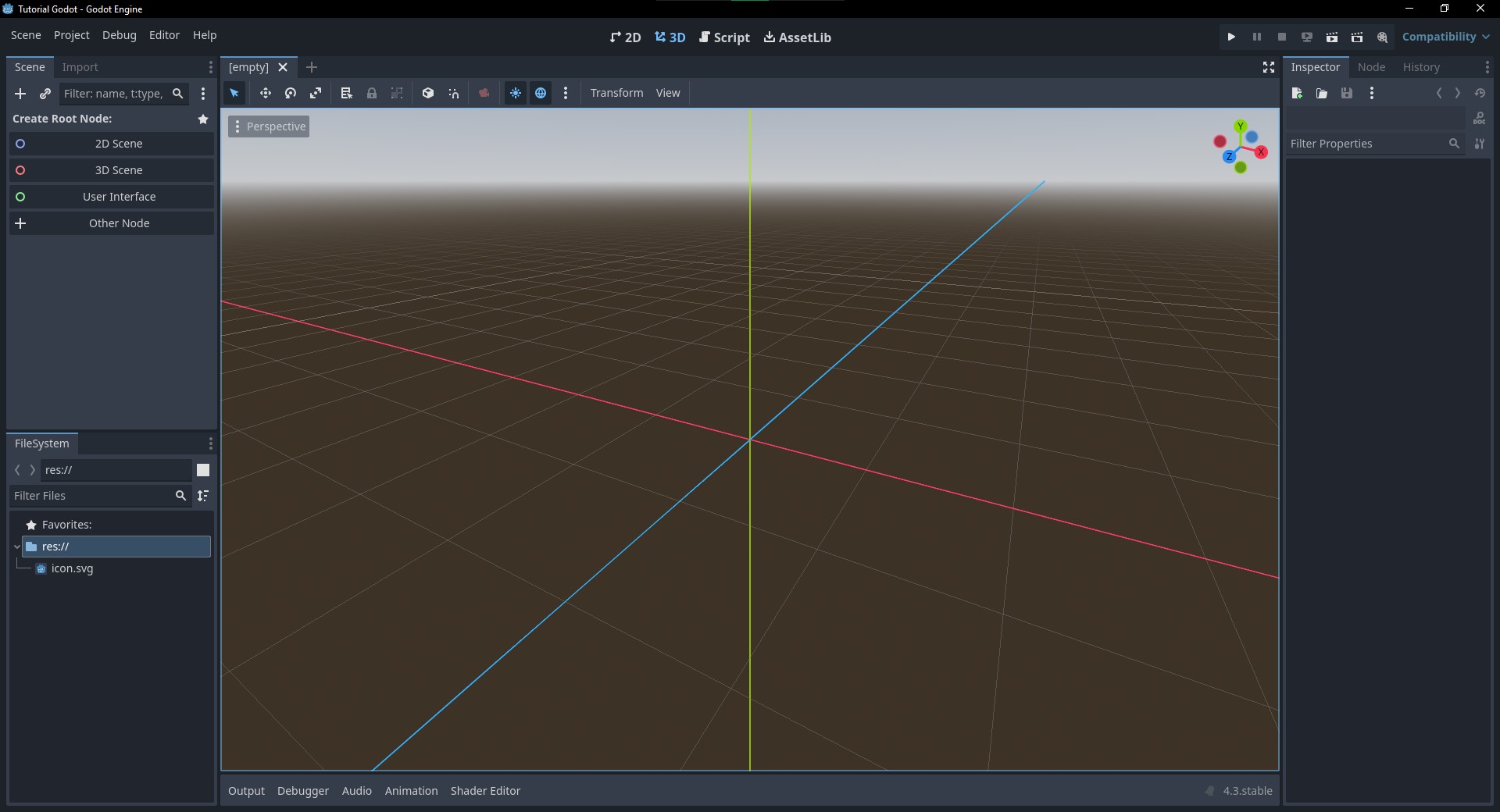
Task: Toggle preview sunlight in the viewport
Action: (x=516, y=93)
